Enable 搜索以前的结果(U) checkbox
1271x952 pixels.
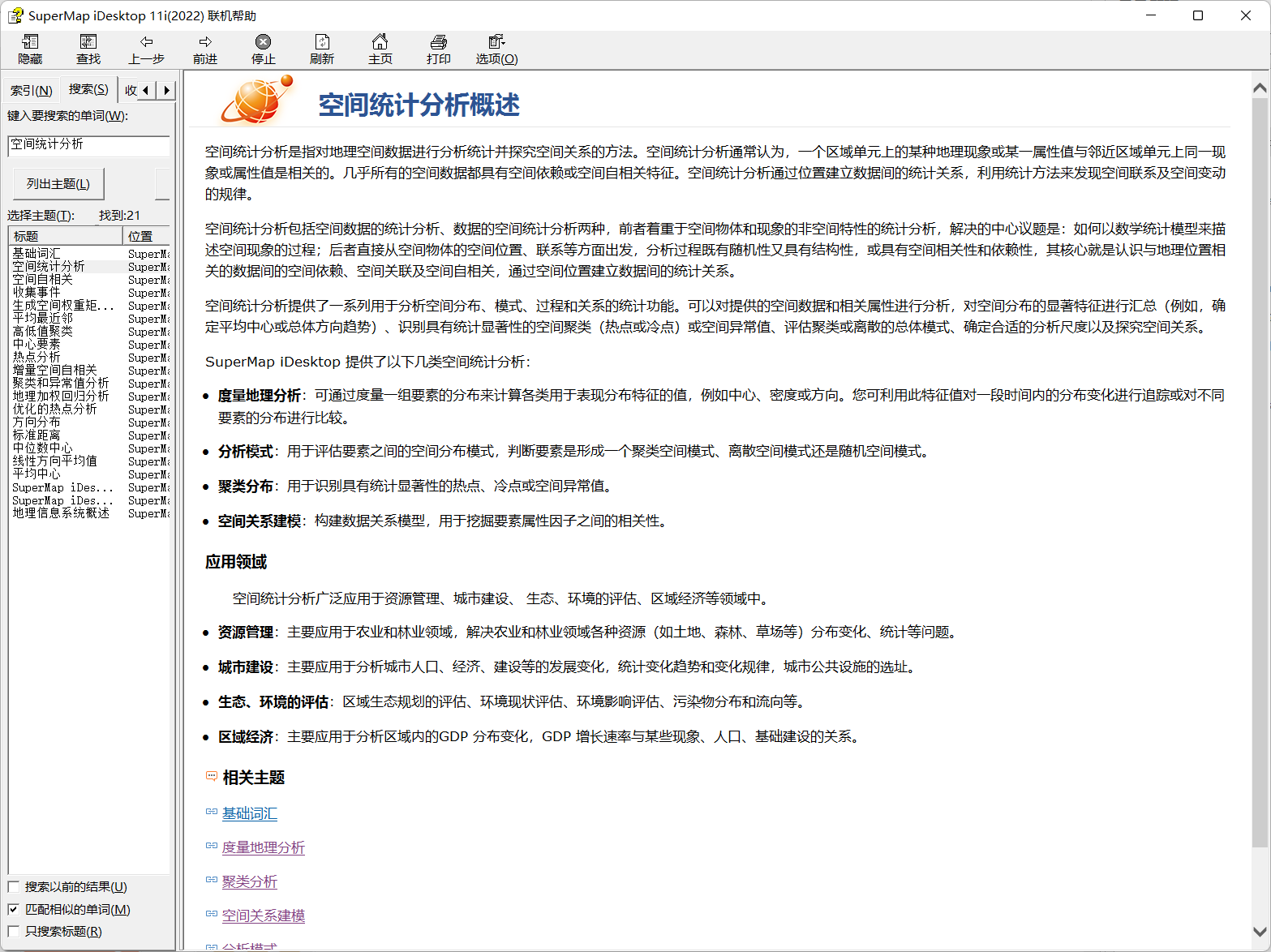point(14,887)
